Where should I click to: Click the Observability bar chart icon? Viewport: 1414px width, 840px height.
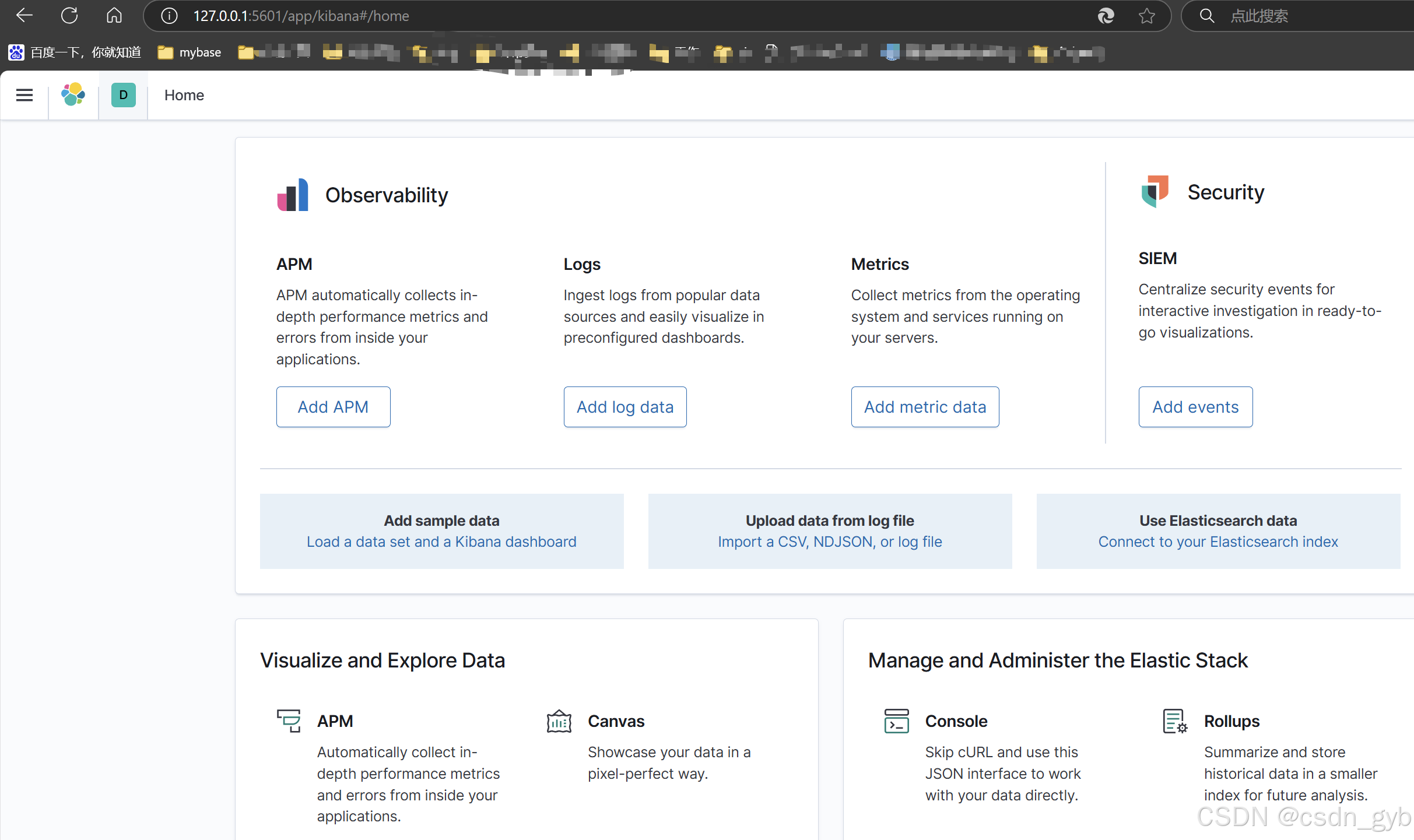[x=293, y=195]
